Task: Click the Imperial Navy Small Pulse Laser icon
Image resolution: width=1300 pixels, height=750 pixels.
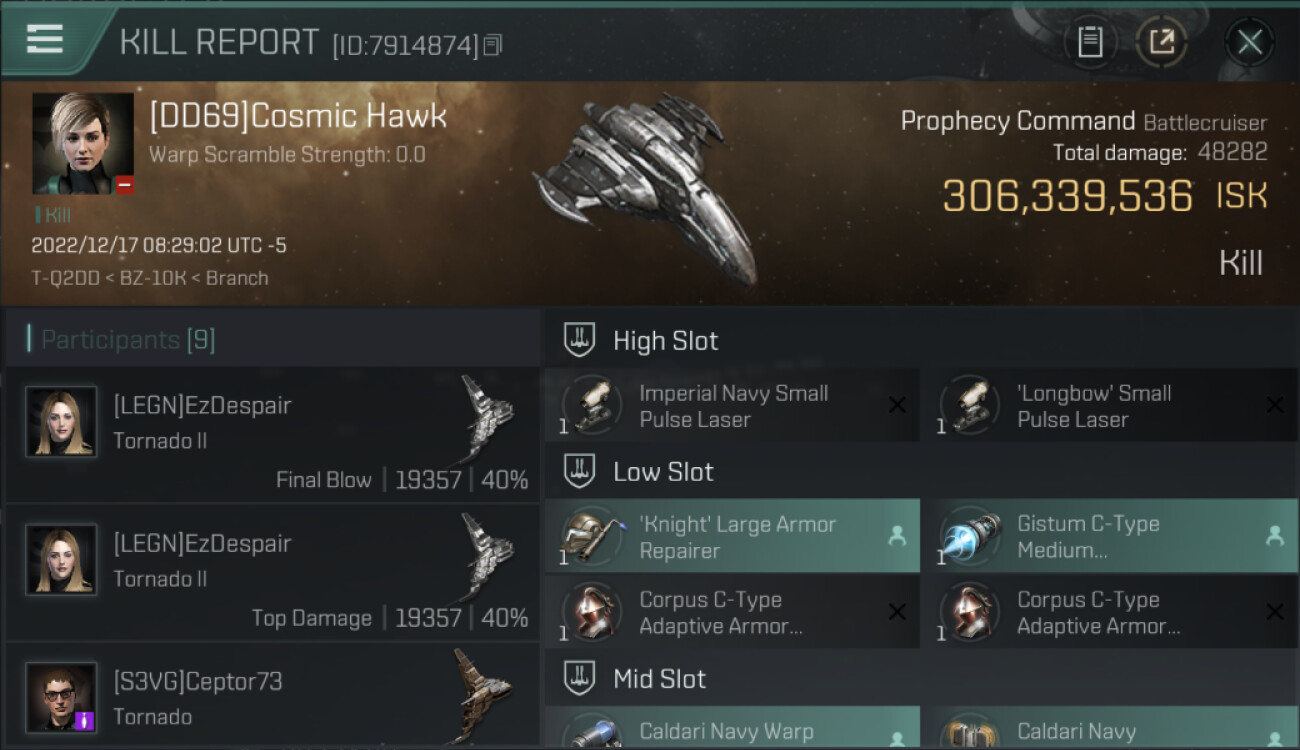Action: pos(592,405)
